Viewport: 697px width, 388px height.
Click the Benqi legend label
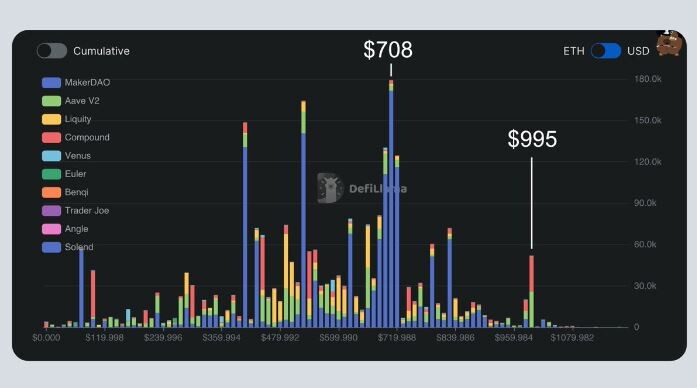[x=76, y=192]
